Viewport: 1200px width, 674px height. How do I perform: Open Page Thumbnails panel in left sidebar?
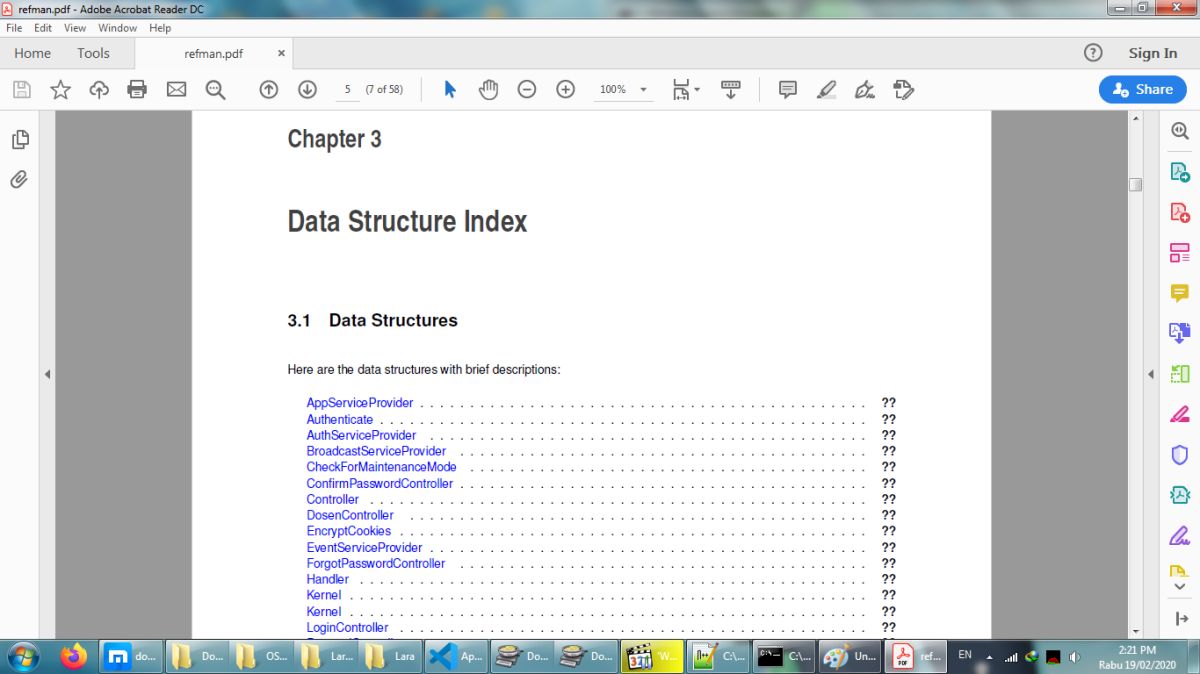(19, 140)
